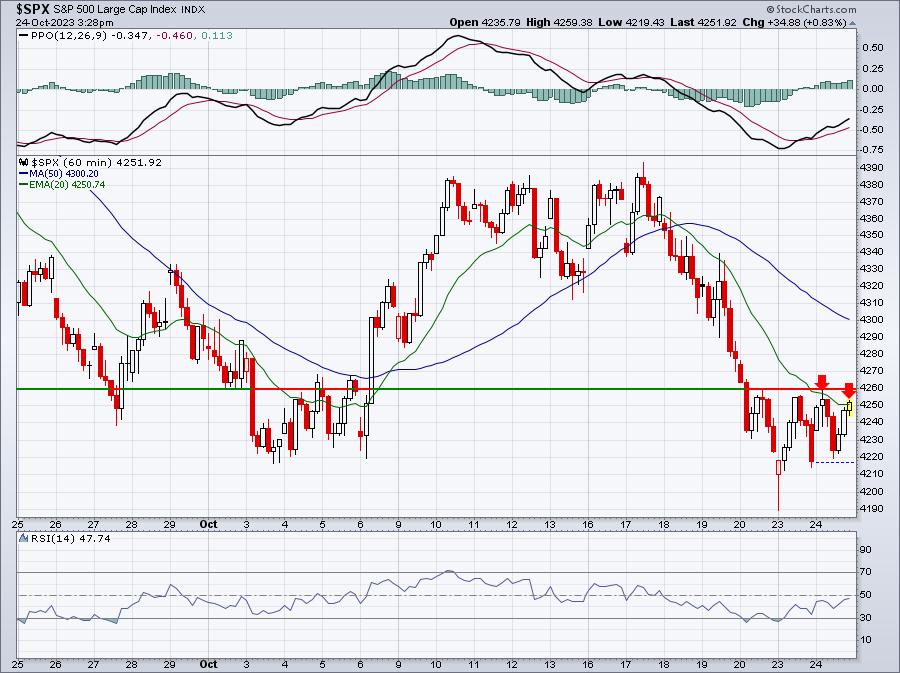Click the rightmost red down-arrow annotation
900x673 pixels.
(849, 390)
